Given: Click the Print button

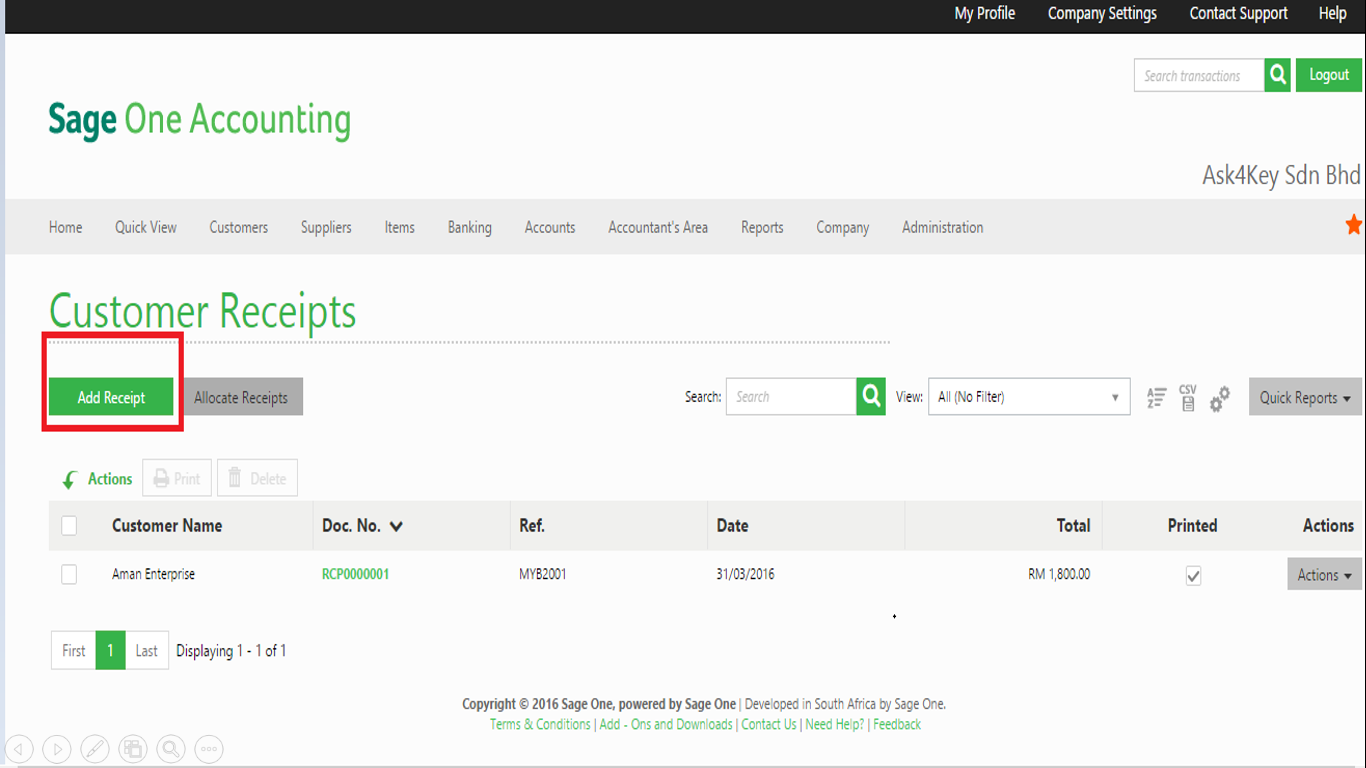Looking at the screenshot, I should (x=177, y=479).
